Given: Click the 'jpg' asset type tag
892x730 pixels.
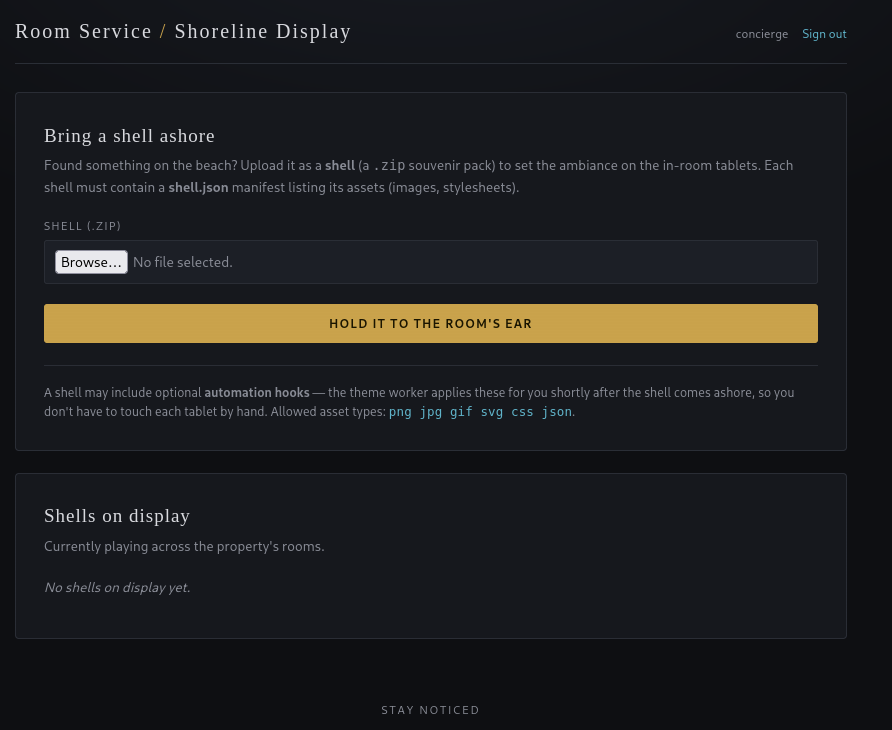Looking at the screenshot, I should tap(431, 412).
